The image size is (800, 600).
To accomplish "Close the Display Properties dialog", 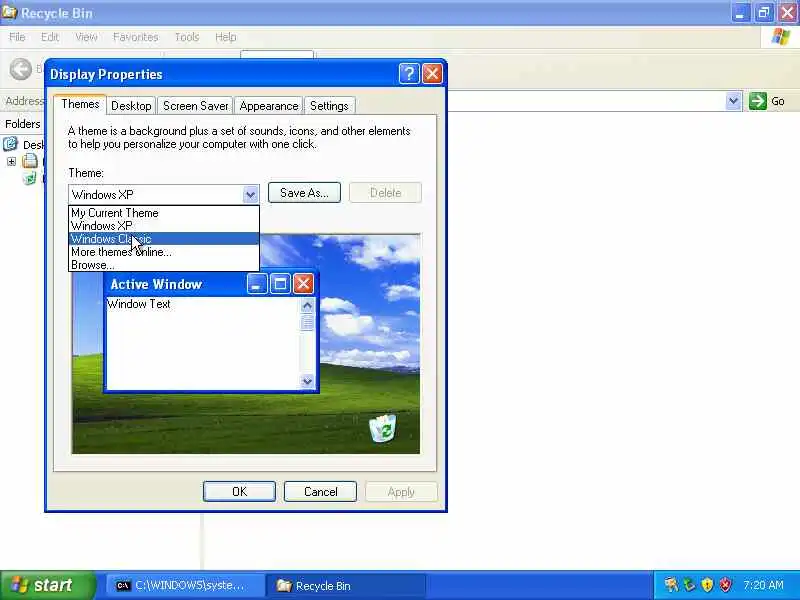I will tap(432, 74).
